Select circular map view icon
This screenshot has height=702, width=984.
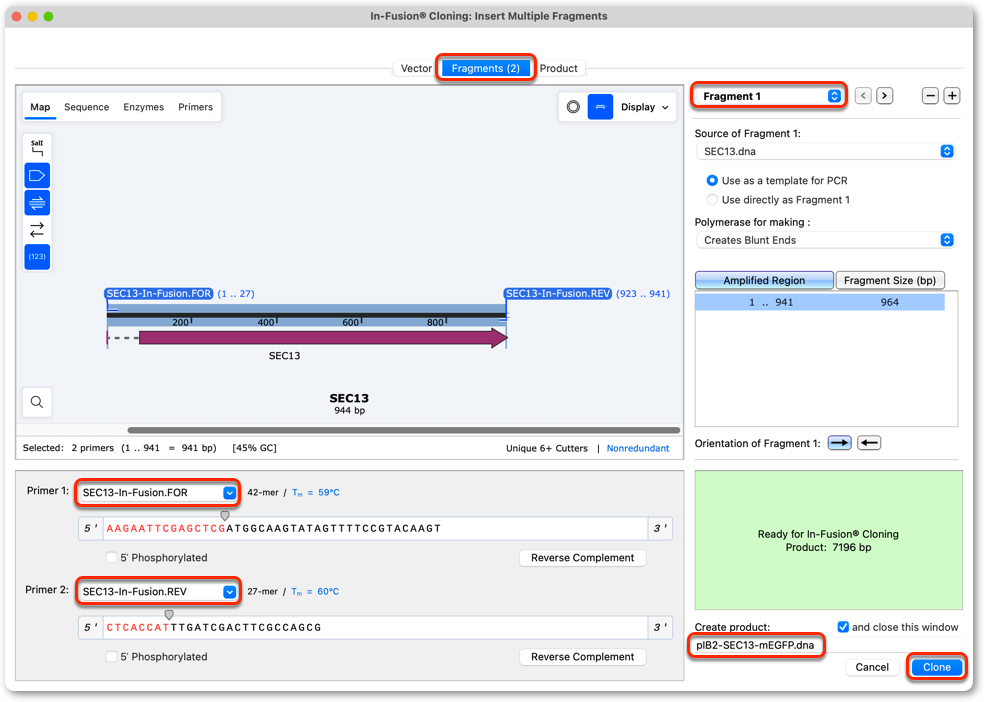(573, 107)
